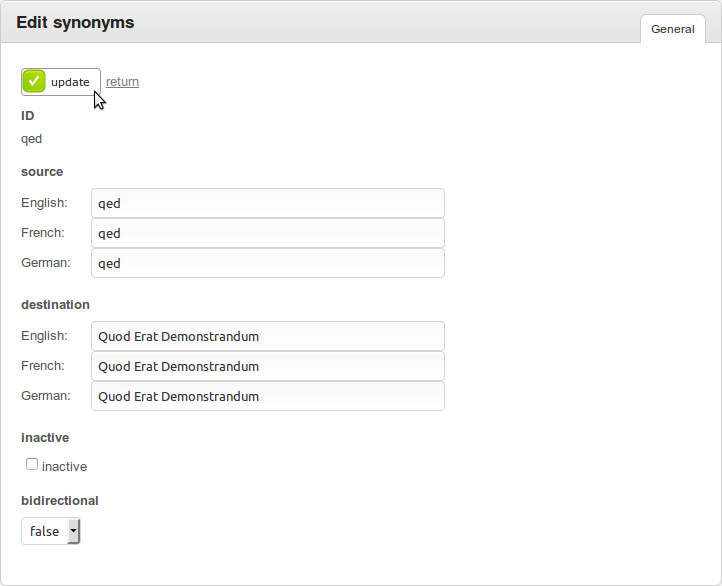Switch to the General tab
This screenshot has height=586, width=722.
(673, 29)
